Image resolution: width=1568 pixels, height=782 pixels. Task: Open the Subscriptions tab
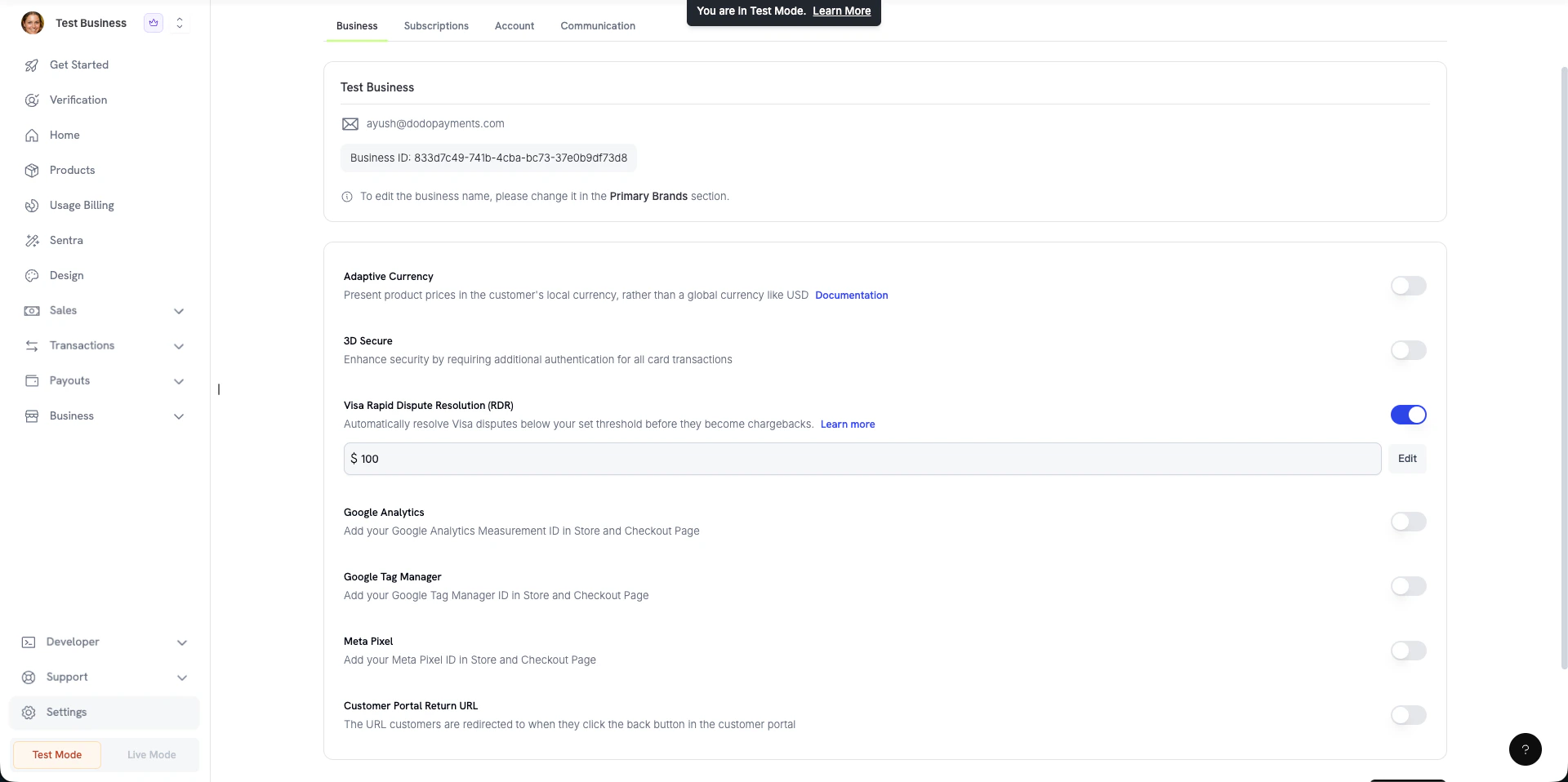point(436,26)
